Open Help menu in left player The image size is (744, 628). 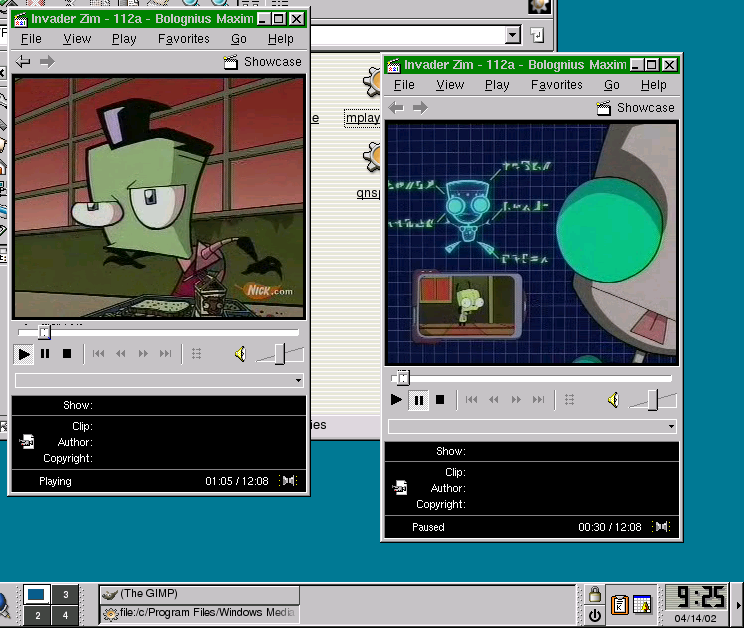click(x=280, y=39)
